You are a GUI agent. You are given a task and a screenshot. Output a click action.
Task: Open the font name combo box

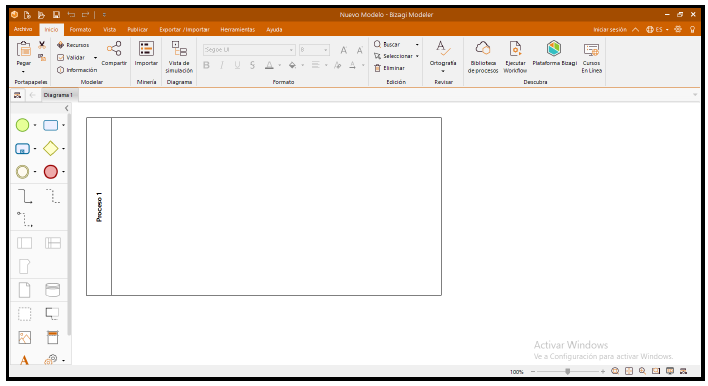tap(249, 50)
